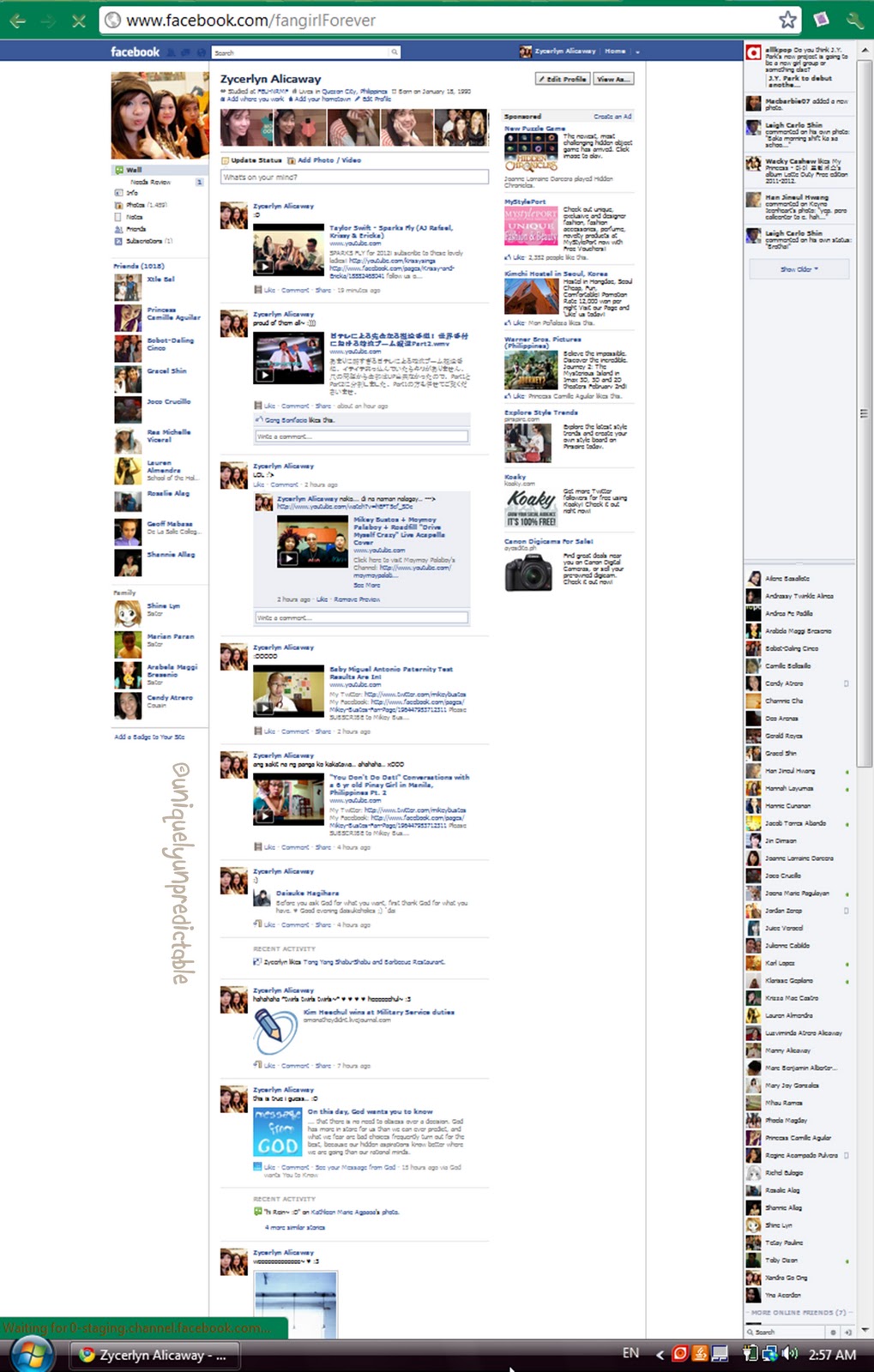Screen dimensions: 874x1372
Task: Open the network icon in system tray
Action: point(769,1354)
